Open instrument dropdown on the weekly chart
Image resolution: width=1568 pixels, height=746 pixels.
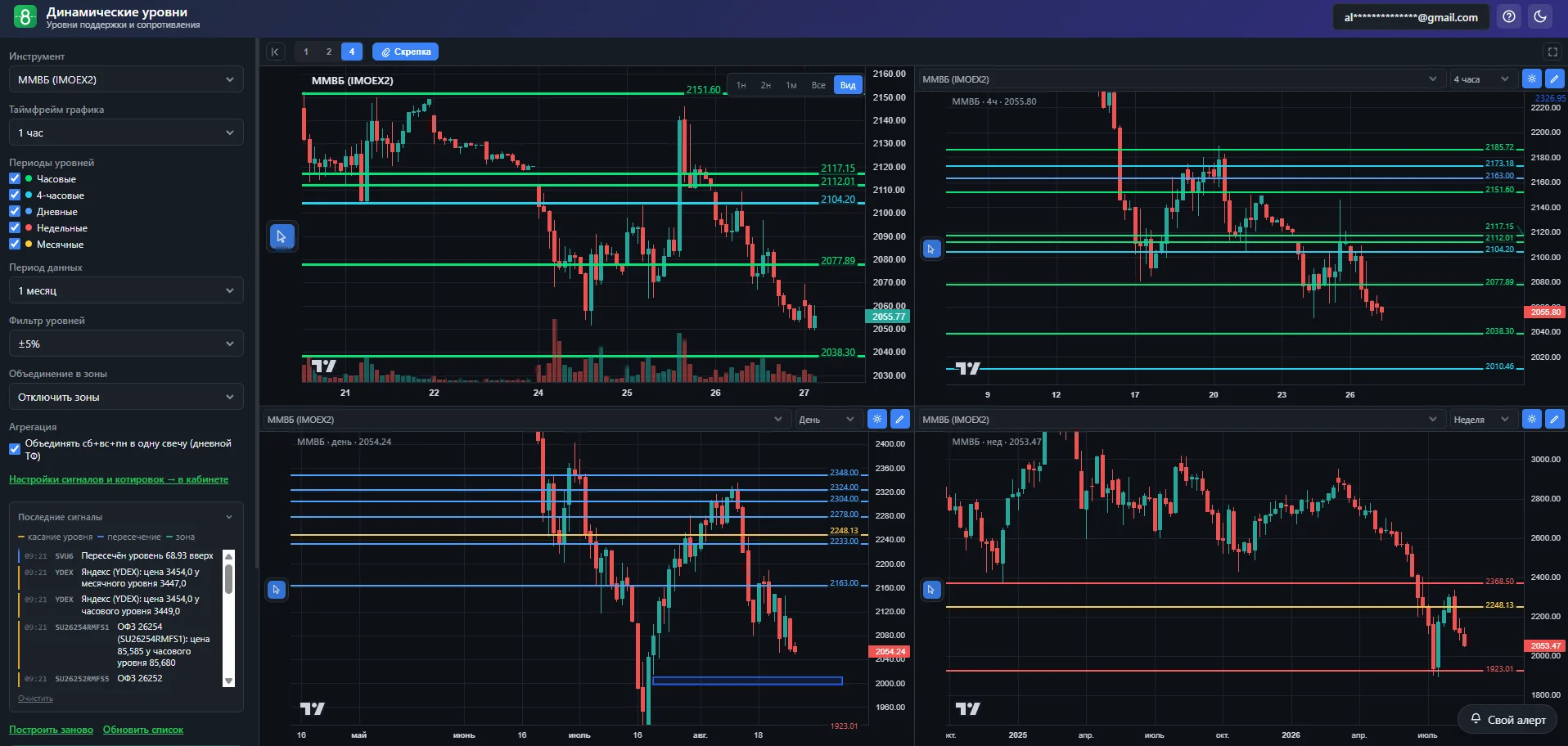[1180, 420]
